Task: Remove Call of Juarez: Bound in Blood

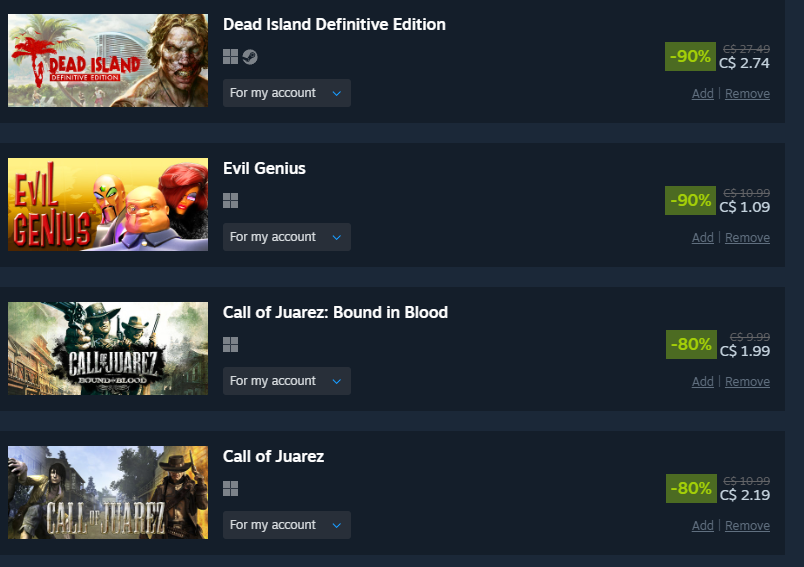Action: 747,382
